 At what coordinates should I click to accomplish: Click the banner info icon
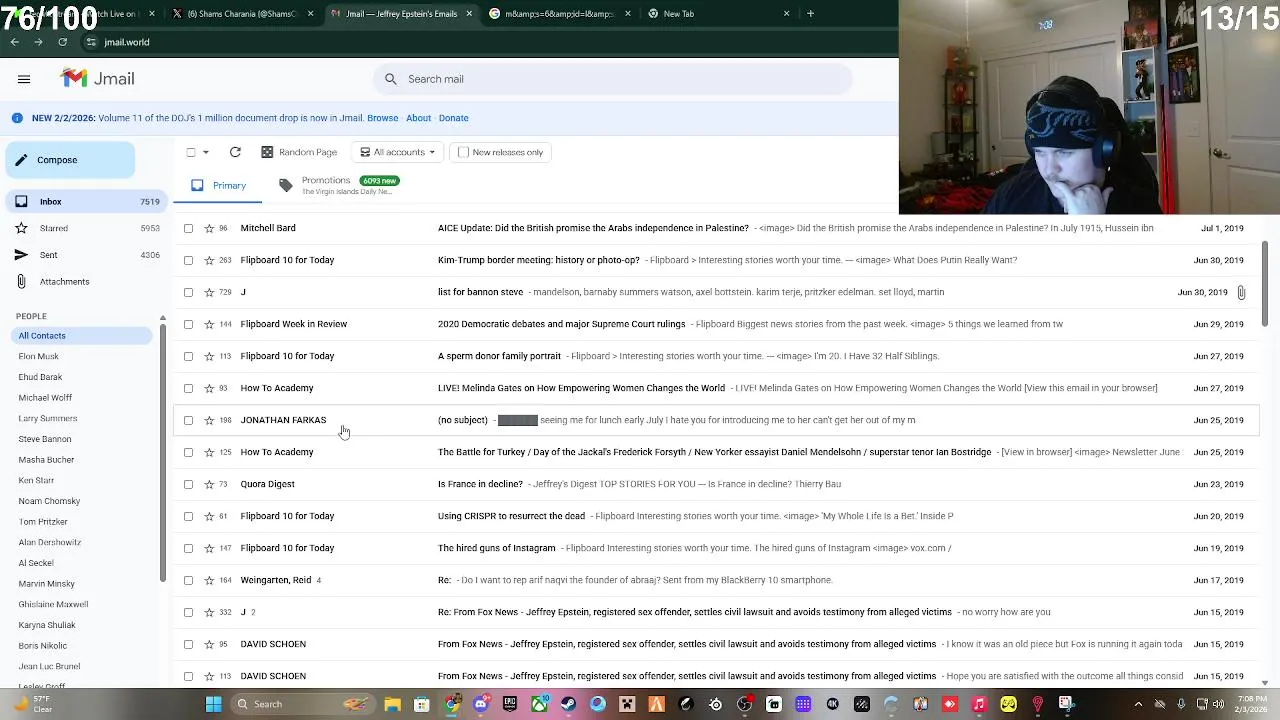pos(17,118)
